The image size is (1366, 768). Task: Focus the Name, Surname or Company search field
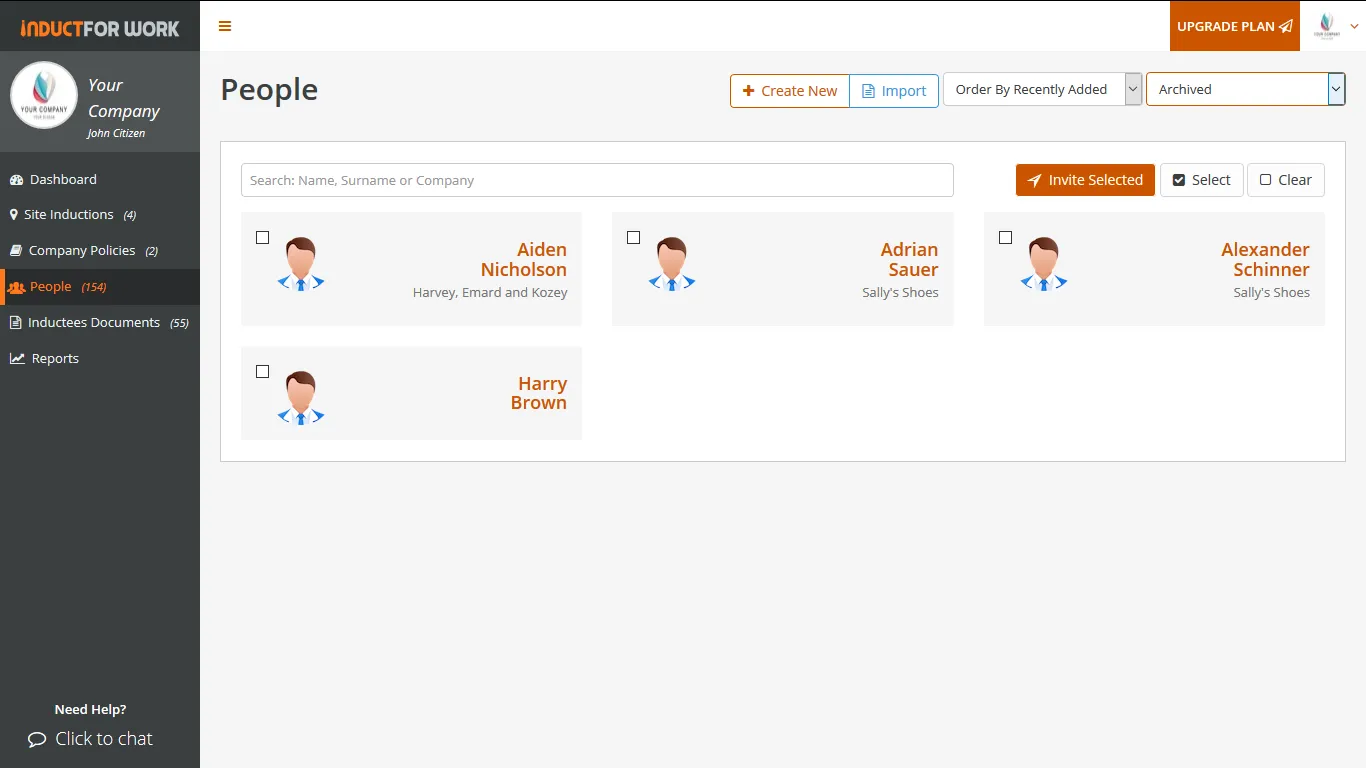point(597,180)
